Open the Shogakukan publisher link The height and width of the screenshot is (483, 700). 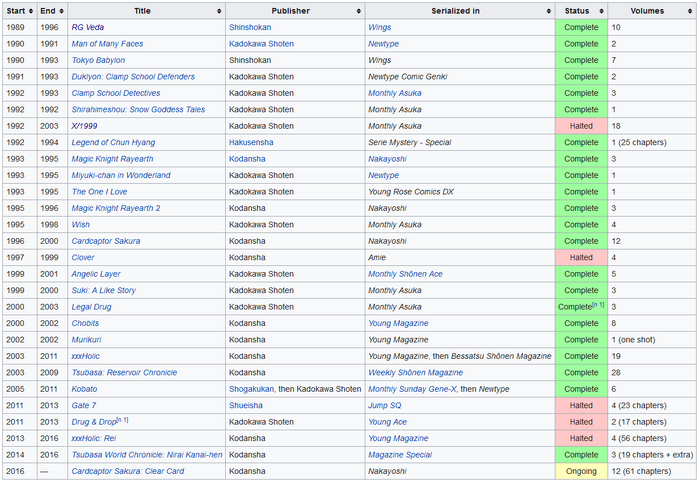tap(251, 389)
